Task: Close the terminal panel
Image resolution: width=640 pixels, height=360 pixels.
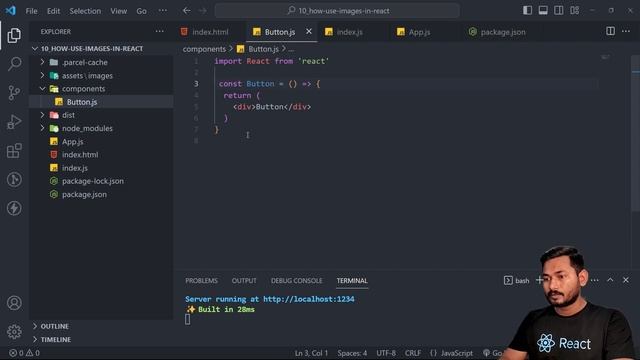Action: coord(626,280)
